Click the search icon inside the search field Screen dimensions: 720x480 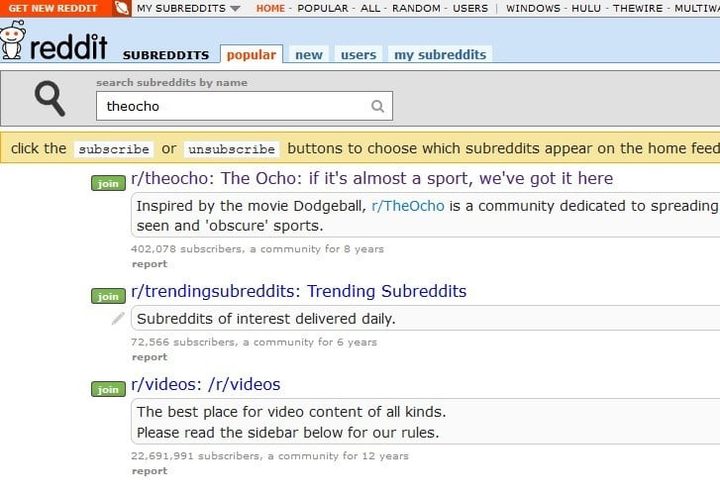click(377, 106)
